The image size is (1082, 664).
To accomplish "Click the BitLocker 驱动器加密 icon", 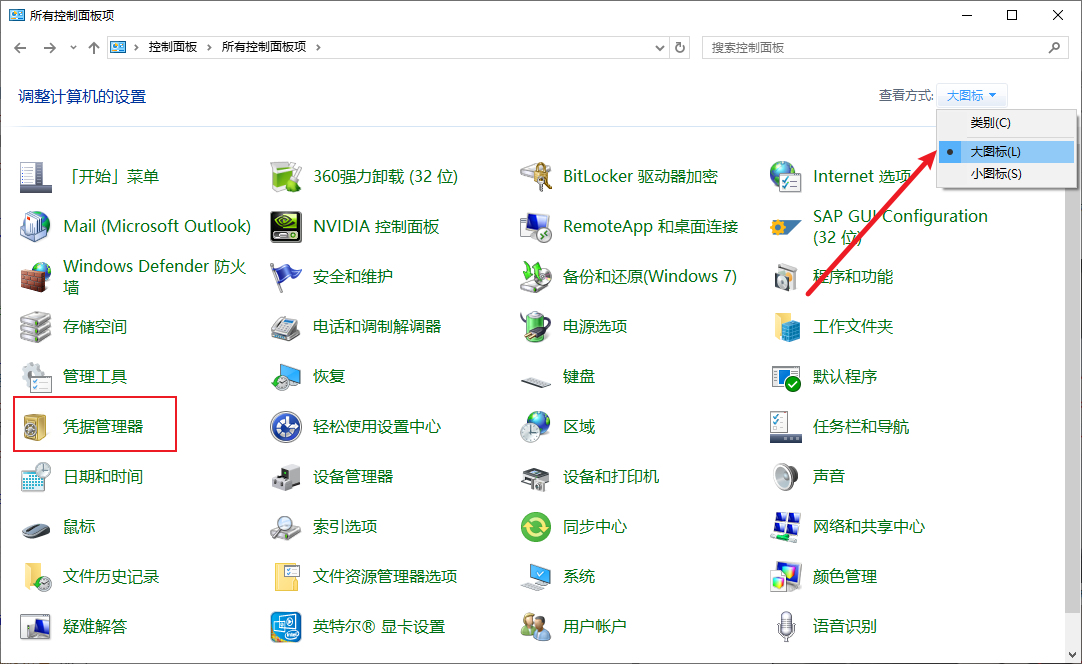I will point(536,177).
